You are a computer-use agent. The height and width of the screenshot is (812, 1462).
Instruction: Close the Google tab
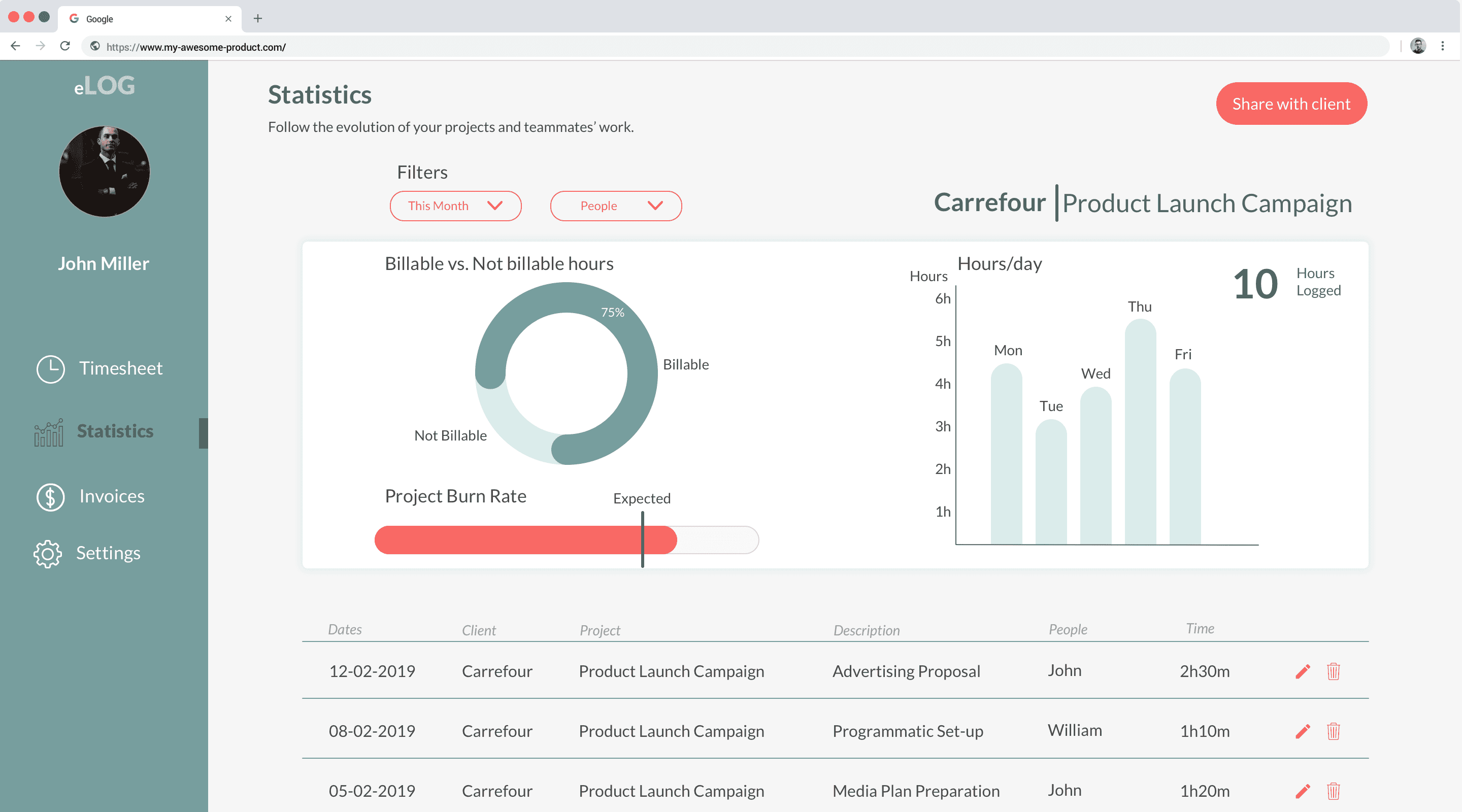coord(228,19)
